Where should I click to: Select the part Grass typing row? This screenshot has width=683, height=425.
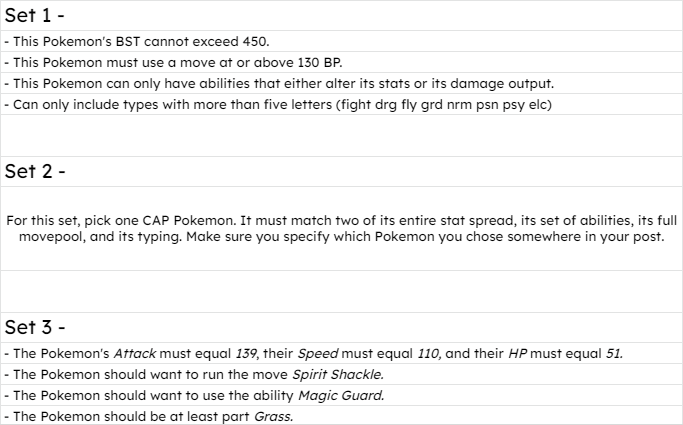coord(342,416)
